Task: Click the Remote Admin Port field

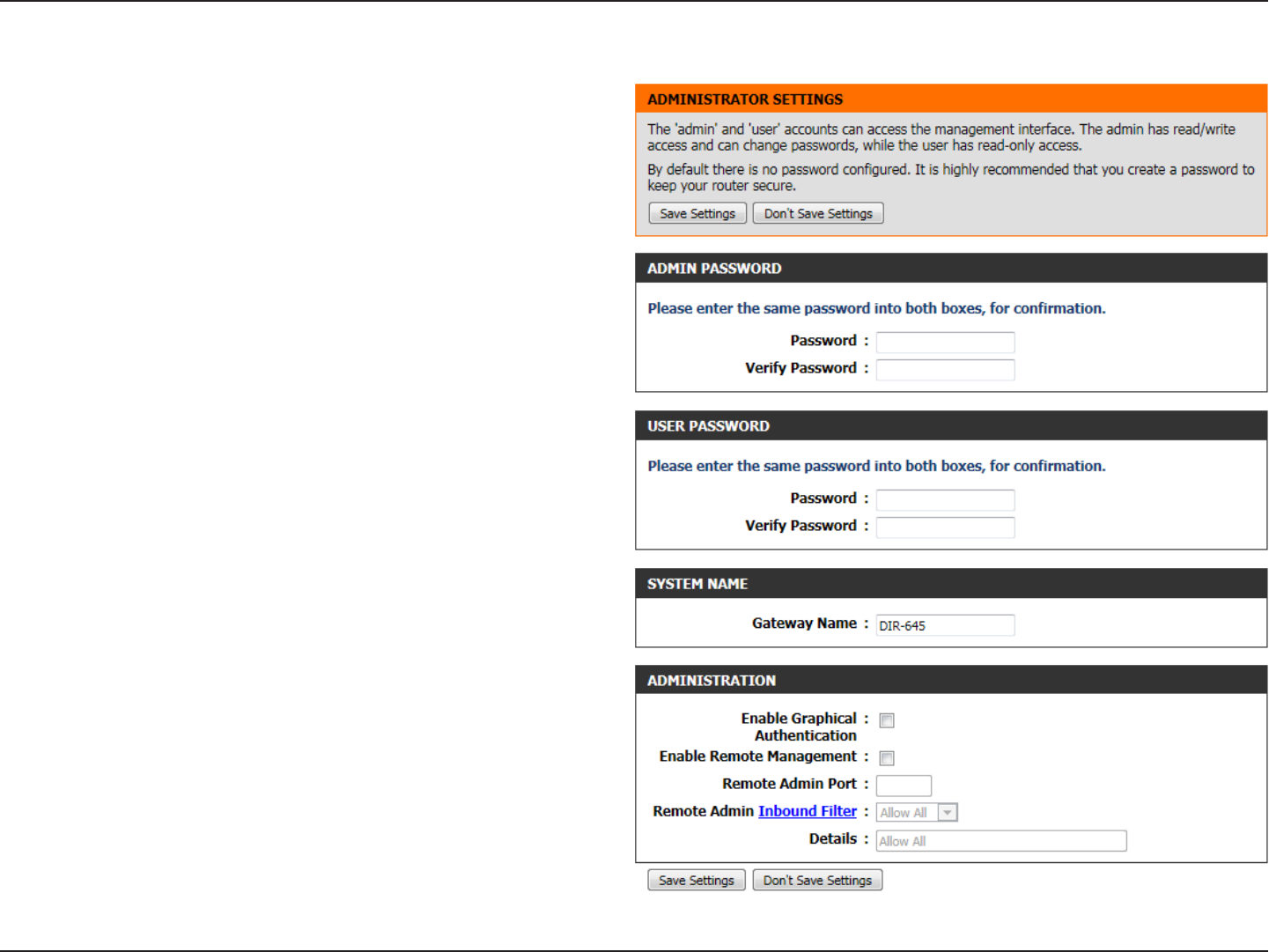Action: [x=904, y=786]
